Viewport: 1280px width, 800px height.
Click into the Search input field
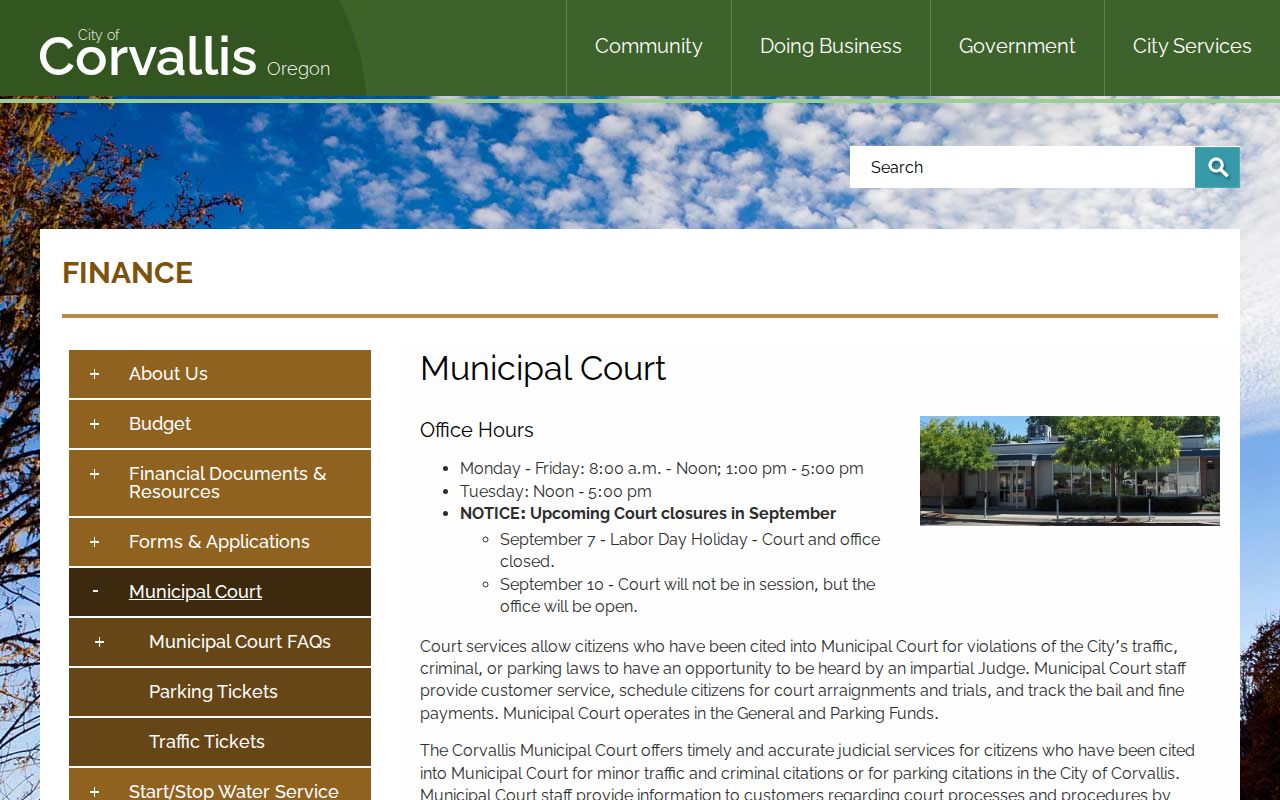(x=1022, y=167)
